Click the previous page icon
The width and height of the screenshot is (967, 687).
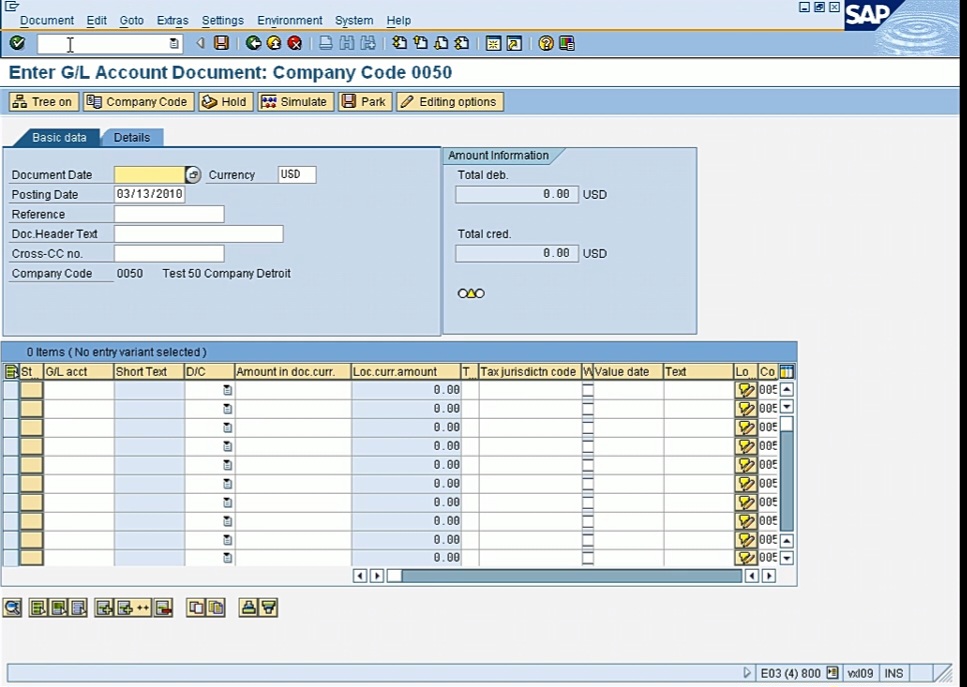click(421, 43)
